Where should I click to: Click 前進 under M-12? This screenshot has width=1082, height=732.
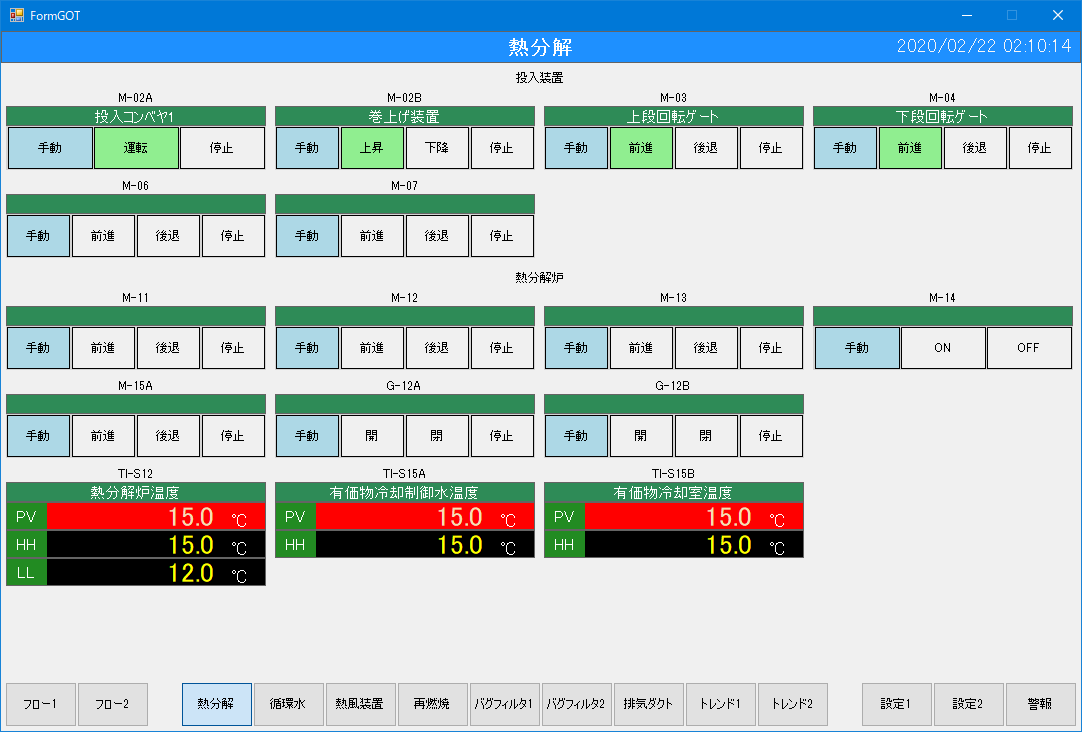coord(371,348)
